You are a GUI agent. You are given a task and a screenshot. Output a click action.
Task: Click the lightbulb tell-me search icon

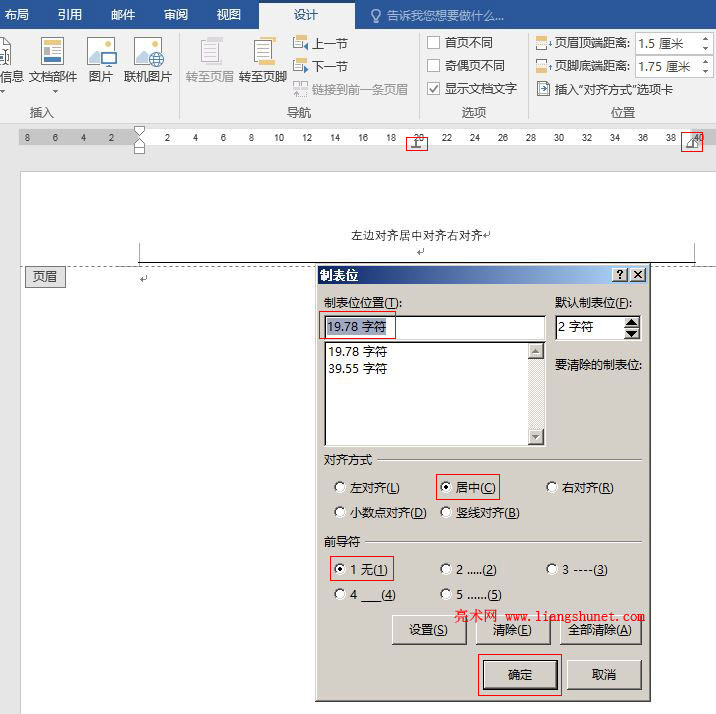coord(375,16)
